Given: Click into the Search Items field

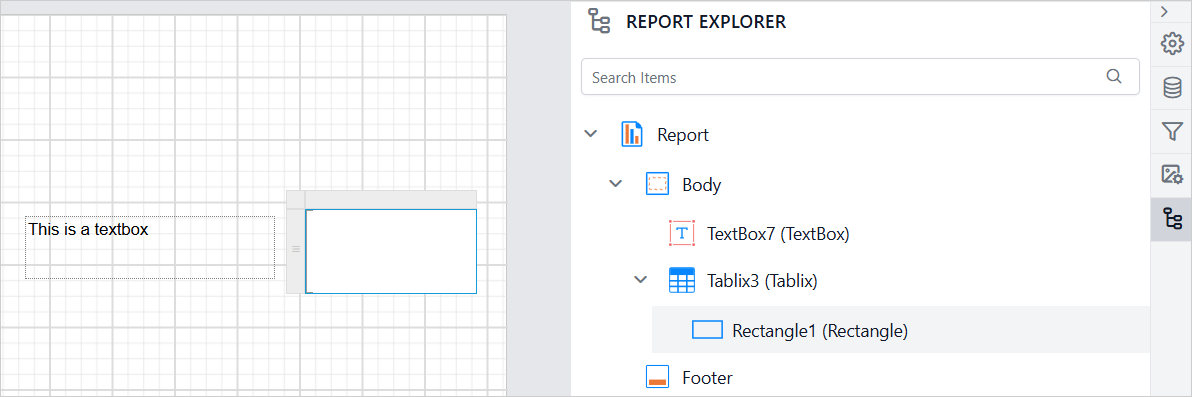Looking at the screenshot, I should point(860,77).
